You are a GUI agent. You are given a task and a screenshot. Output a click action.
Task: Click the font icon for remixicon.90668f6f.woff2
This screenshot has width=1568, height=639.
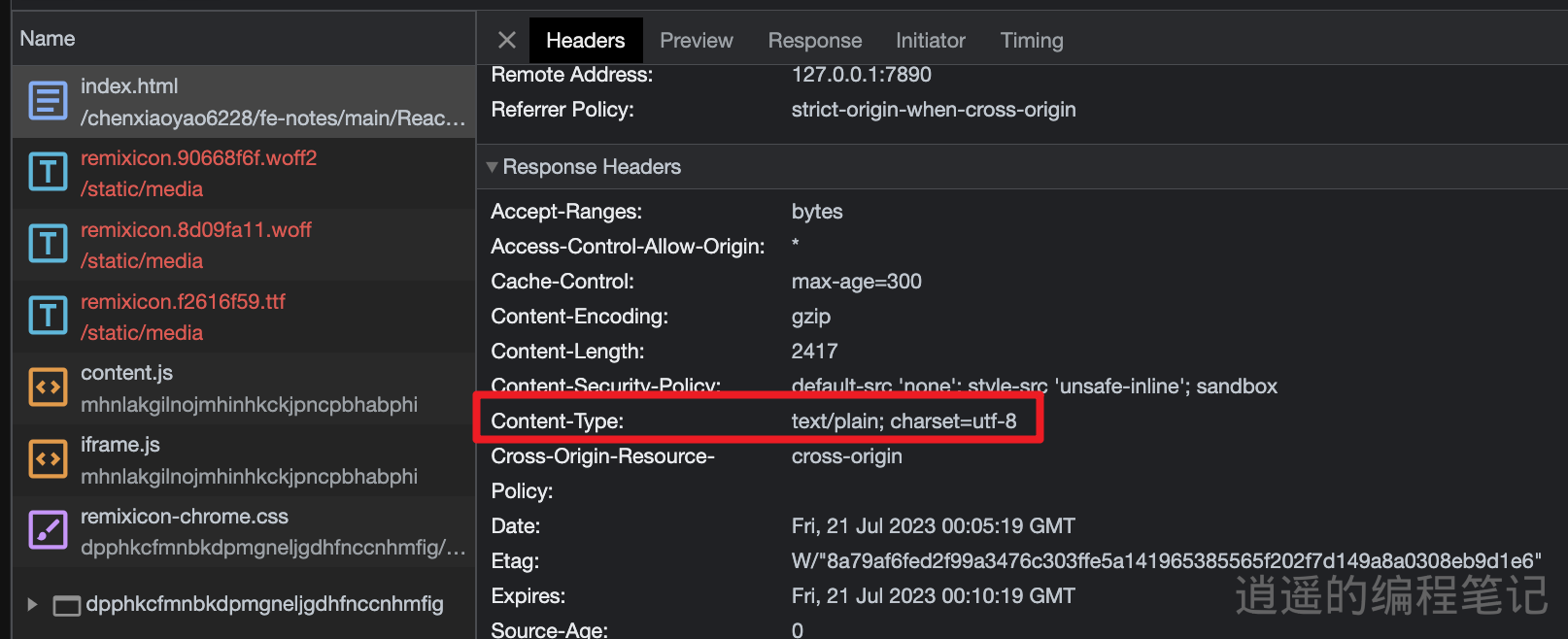point(48,173)
